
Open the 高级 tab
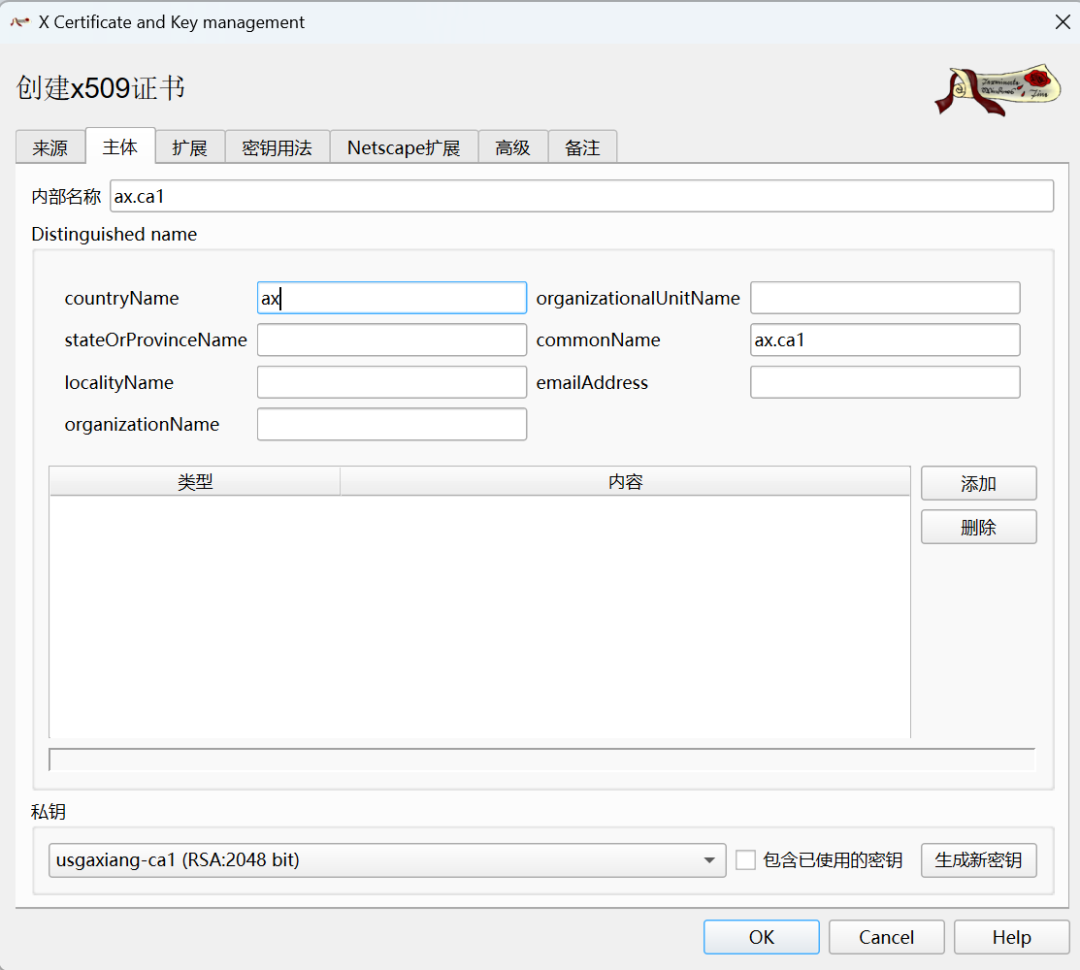tap(513, 147)
